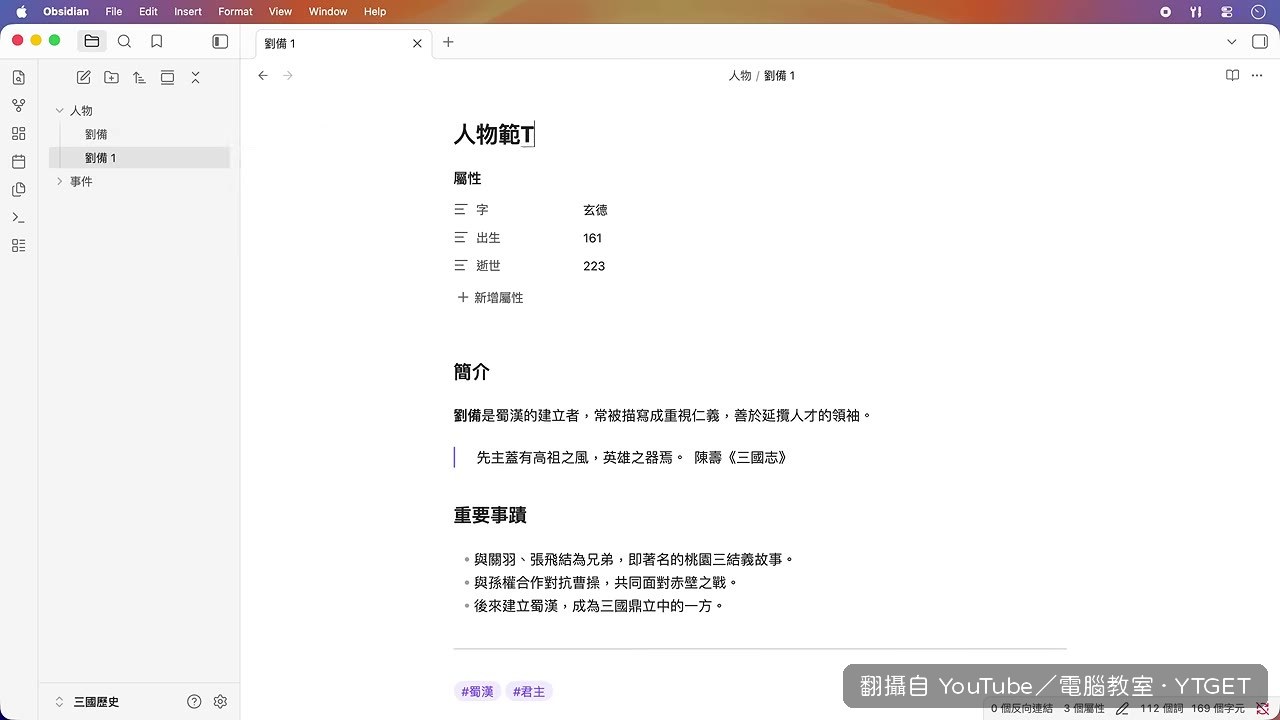Open macOS Control Center in menu bar
This screenshot has height=720, width=1280.
(x=1227, y=12)
